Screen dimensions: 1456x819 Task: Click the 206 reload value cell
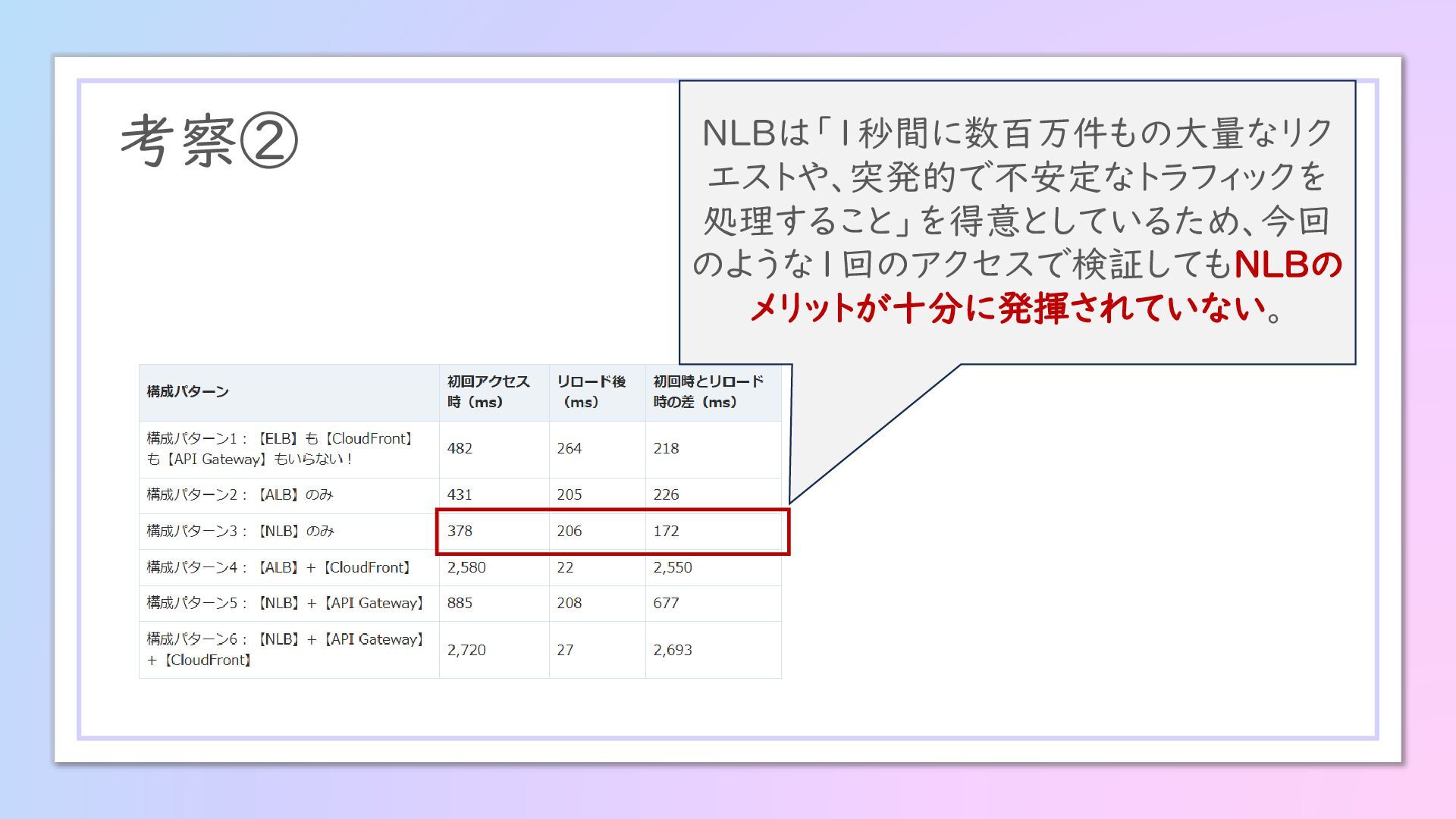click(570, 531)
